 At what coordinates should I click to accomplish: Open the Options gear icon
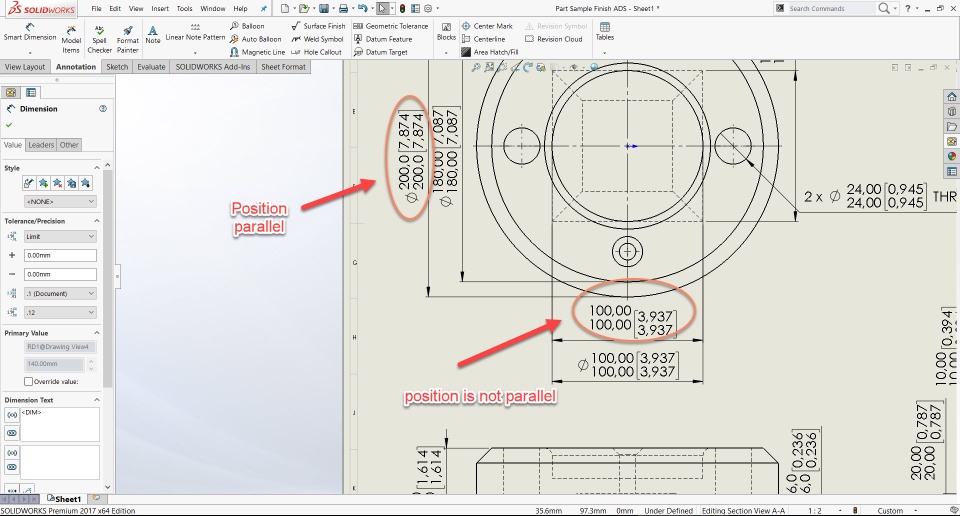[x=428, y=9]
